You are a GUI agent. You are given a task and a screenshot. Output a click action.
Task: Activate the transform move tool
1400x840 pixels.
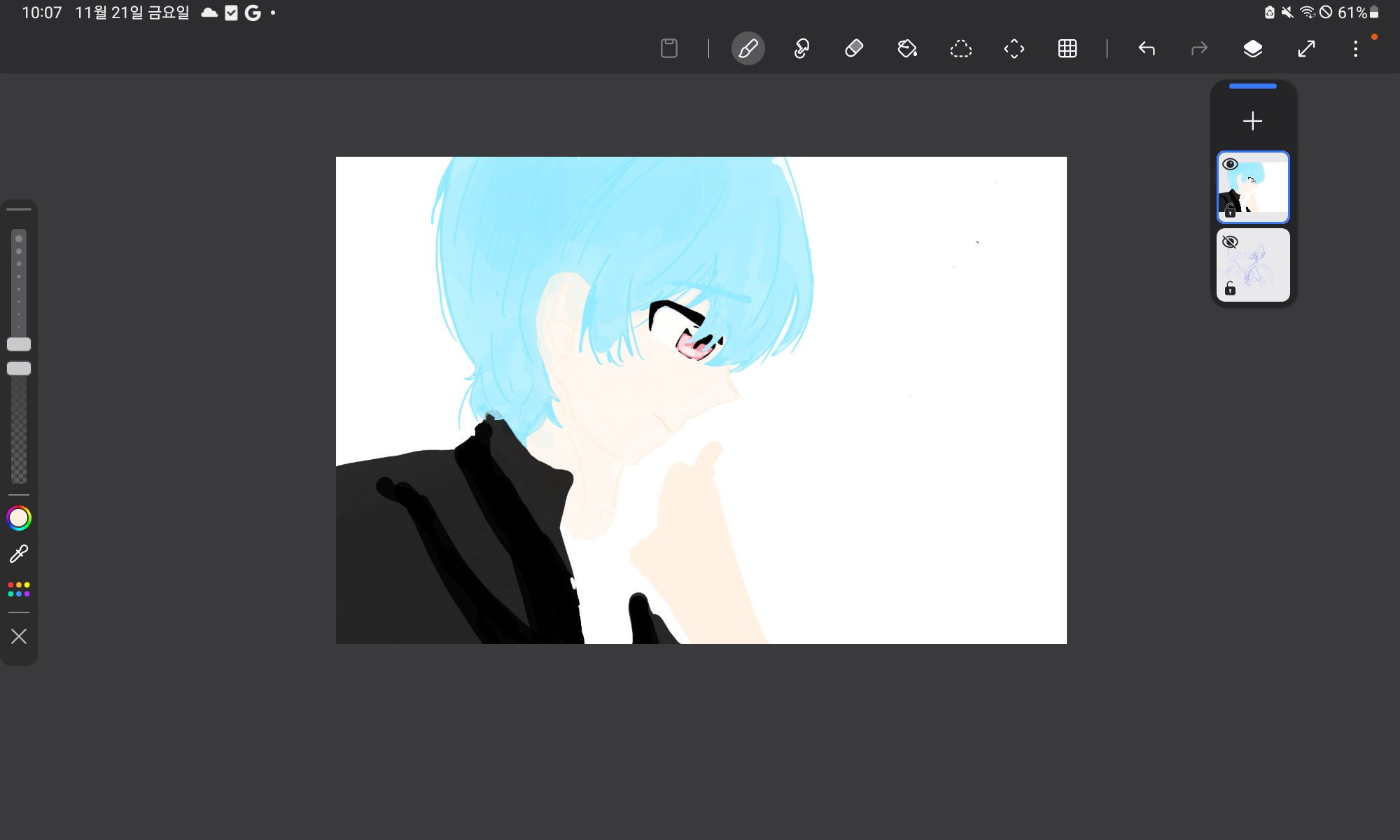tap(1014, 49)
